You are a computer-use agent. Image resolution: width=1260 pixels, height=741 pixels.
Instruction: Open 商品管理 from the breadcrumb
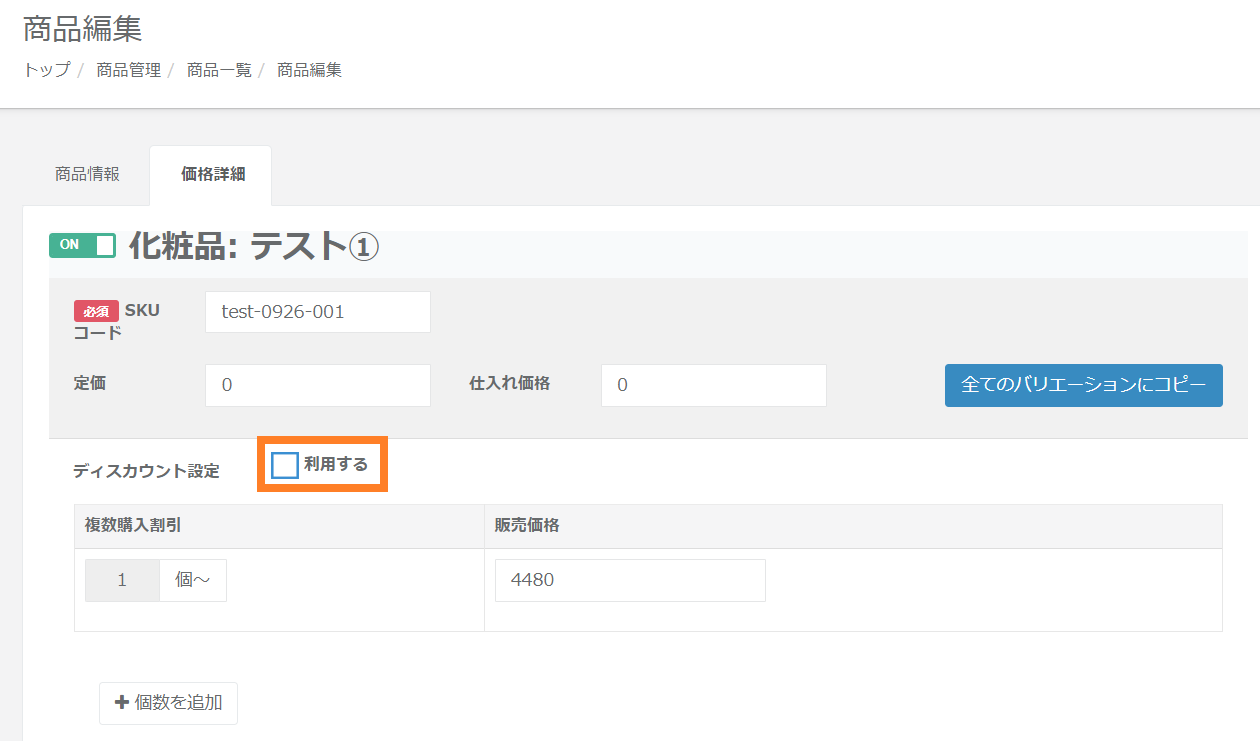[128, 70]
